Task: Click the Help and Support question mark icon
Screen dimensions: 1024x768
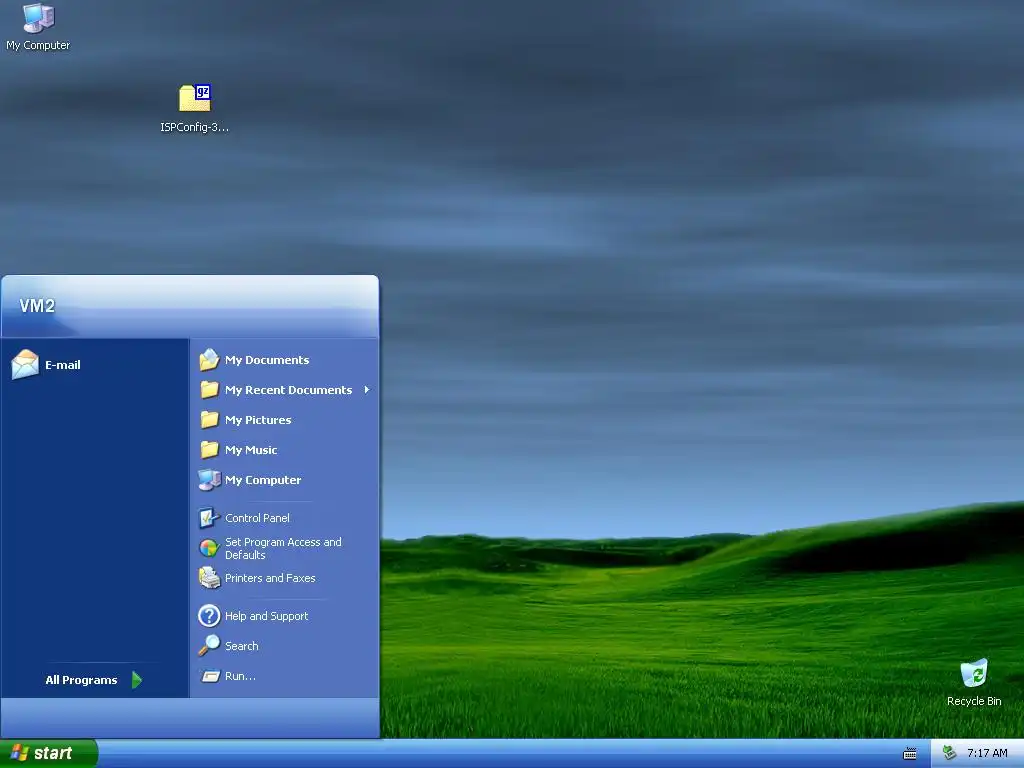Action: tap(209, 616)
